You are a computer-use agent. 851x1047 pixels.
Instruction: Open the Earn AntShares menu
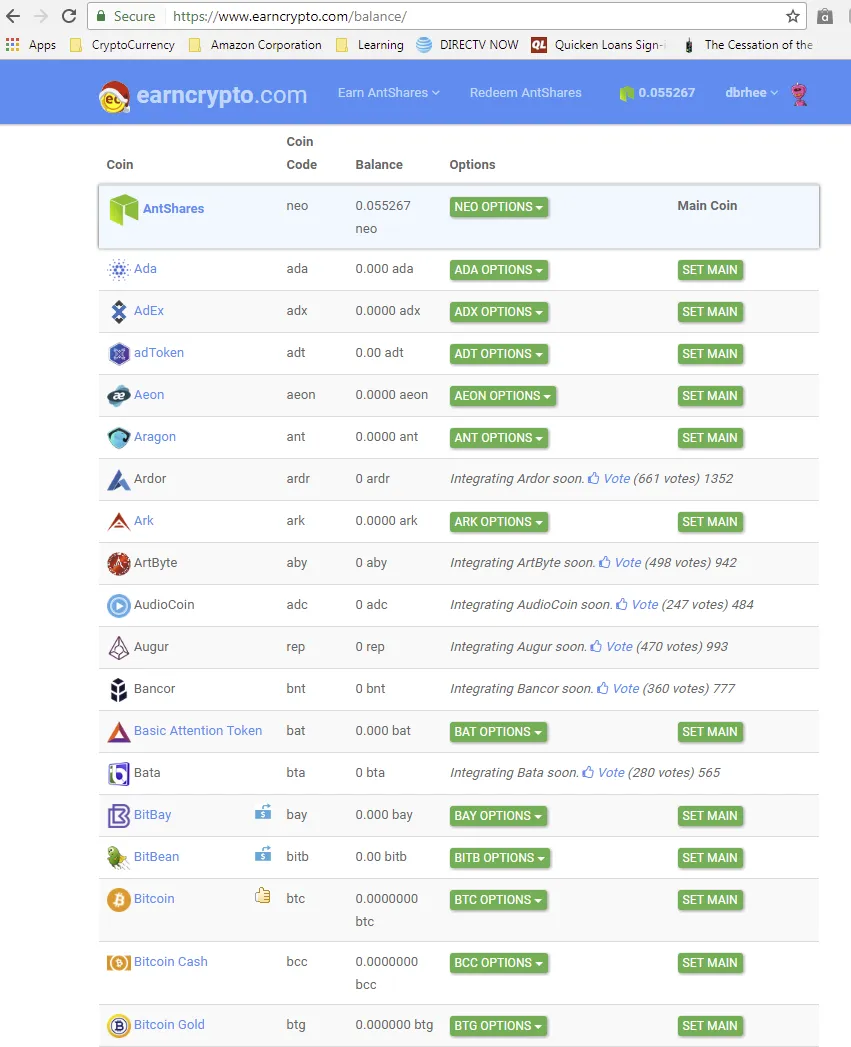[x=388, y=93]
